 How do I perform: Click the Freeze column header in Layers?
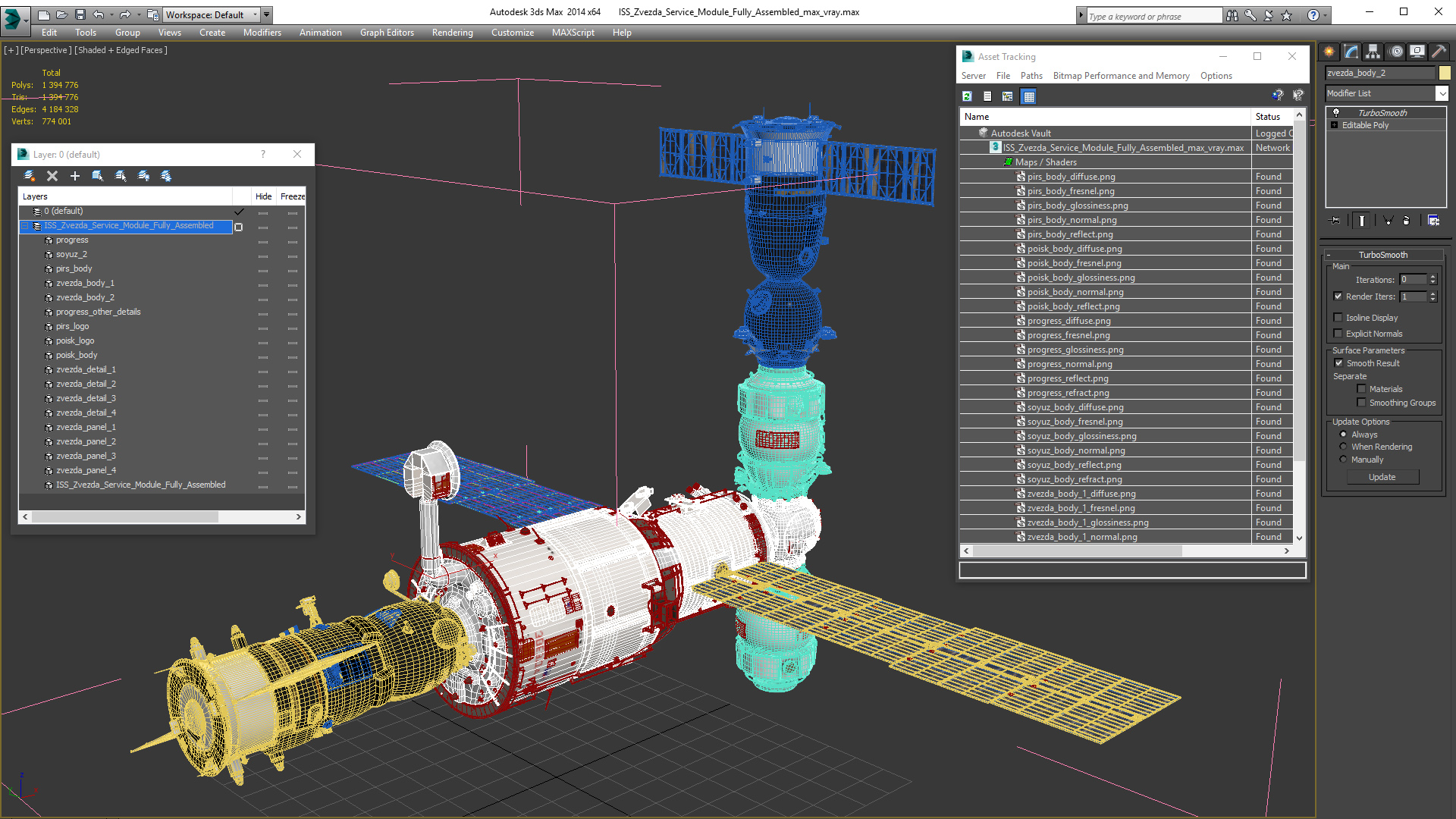point(292,196)
